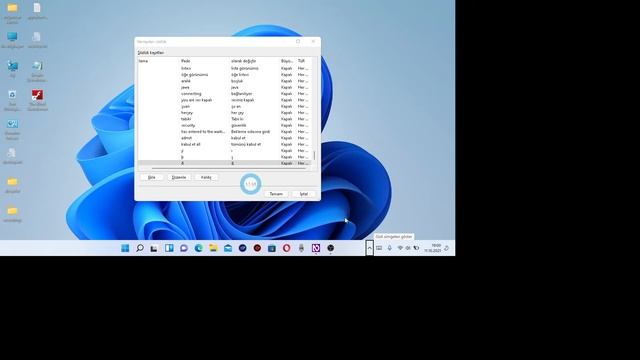This screenshot has width=640, height=360.
Task: Launch the Chat icon on taskbar
Action: 184,248
